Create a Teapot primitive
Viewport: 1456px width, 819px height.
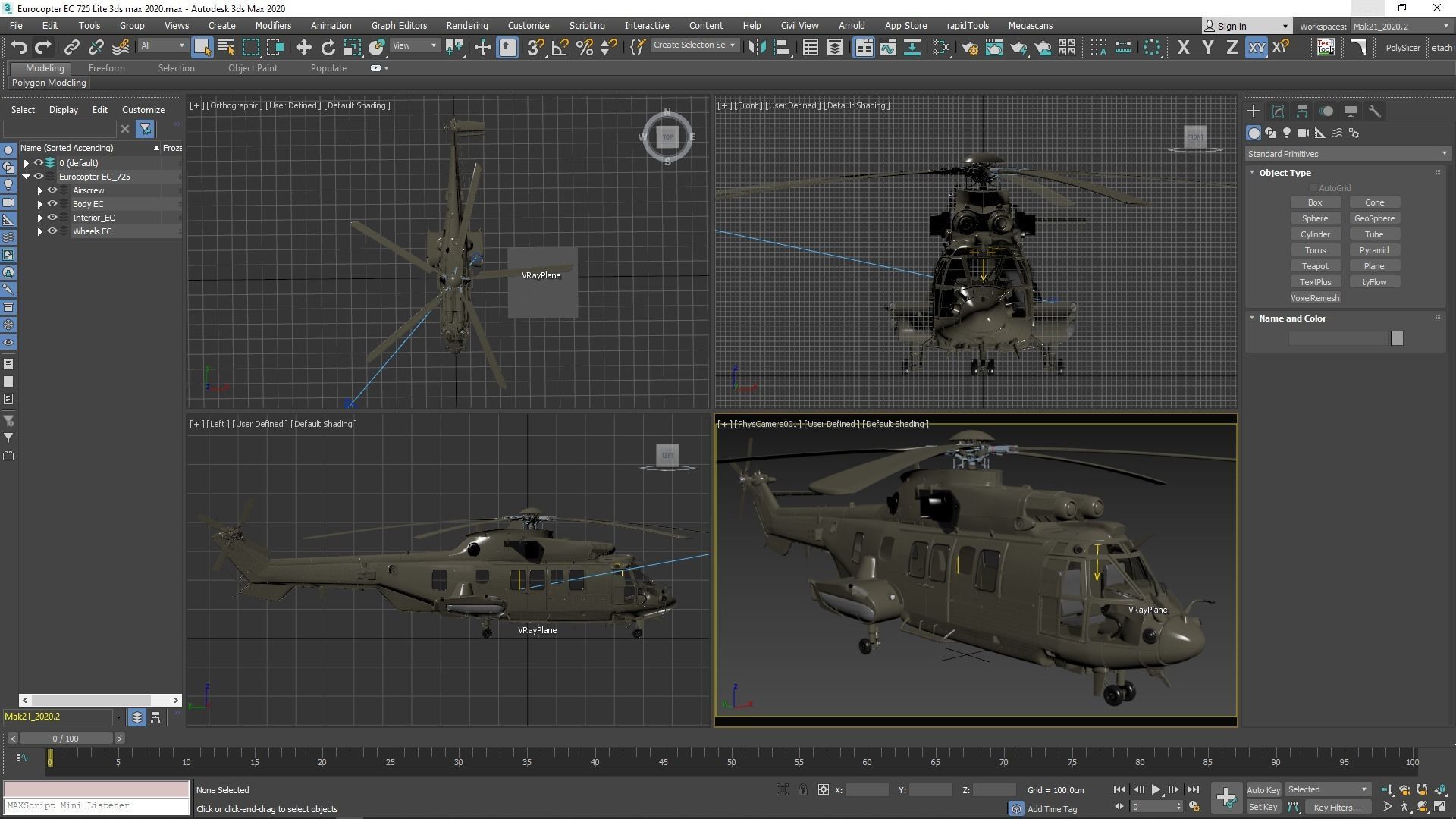pos(1315,266)
